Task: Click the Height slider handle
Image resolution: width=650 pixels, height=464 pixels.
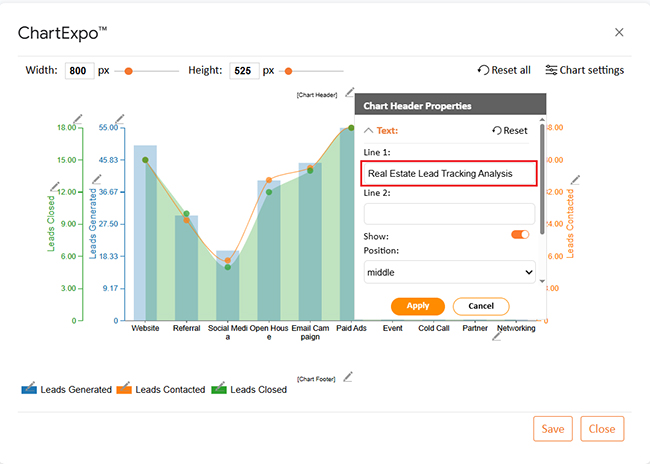Action: pos(288,71)
